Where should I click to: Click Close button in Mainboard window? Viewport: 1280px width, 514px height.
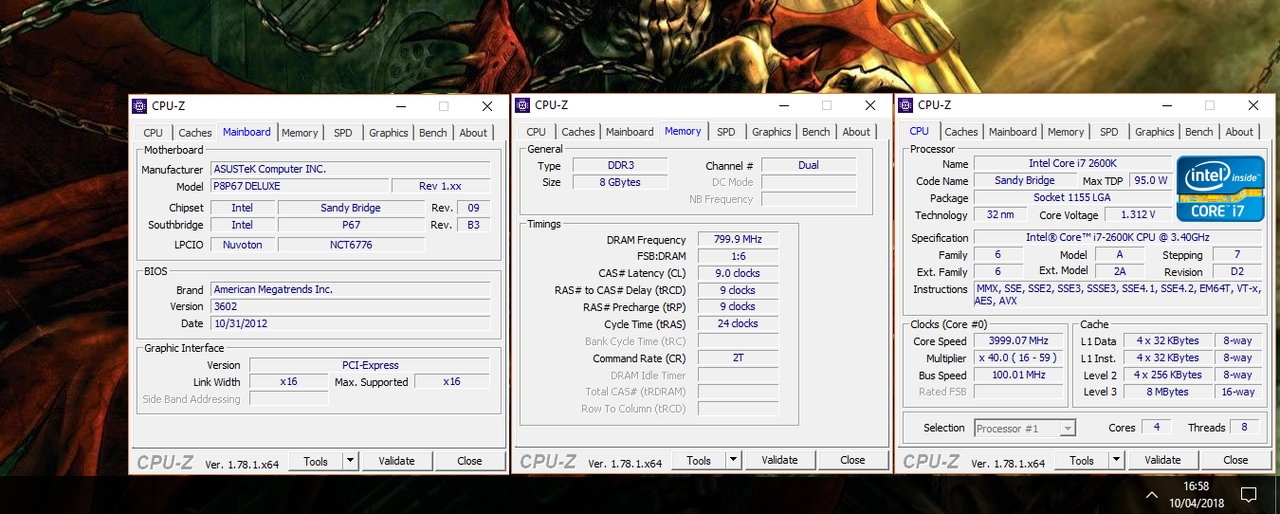point(470,461)
